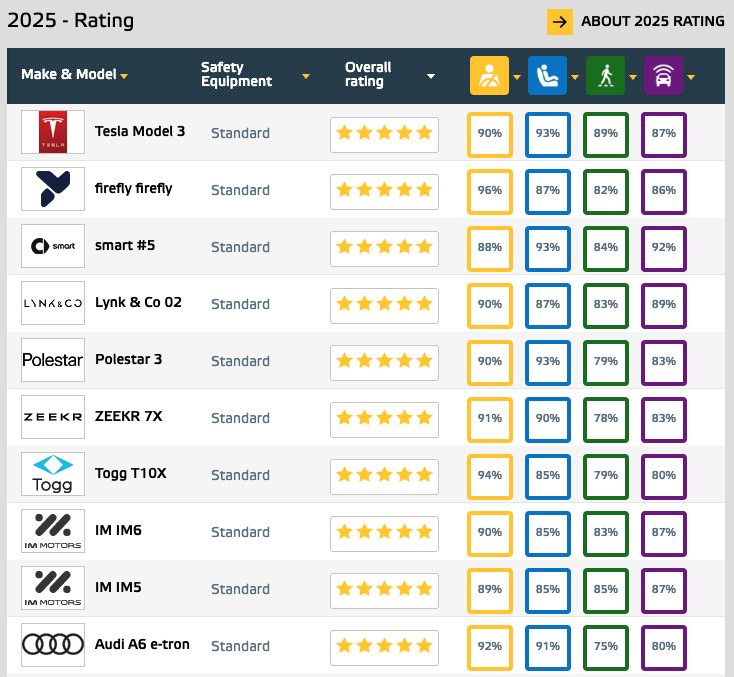Click the five-star rating for smart #5
Image resolution: width=734 pixels, height=677 pixels.
pos(384,249)
